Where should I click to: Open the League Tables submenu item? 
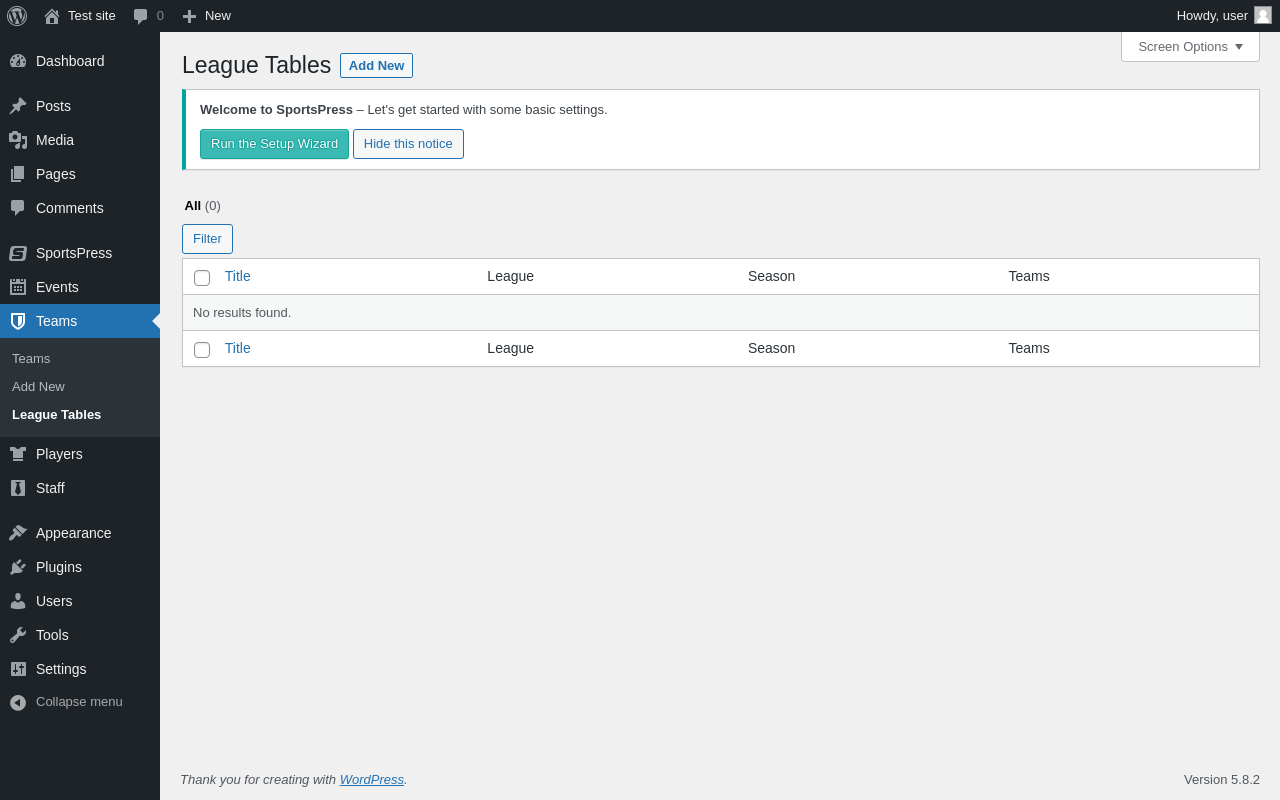pos(56,414)
